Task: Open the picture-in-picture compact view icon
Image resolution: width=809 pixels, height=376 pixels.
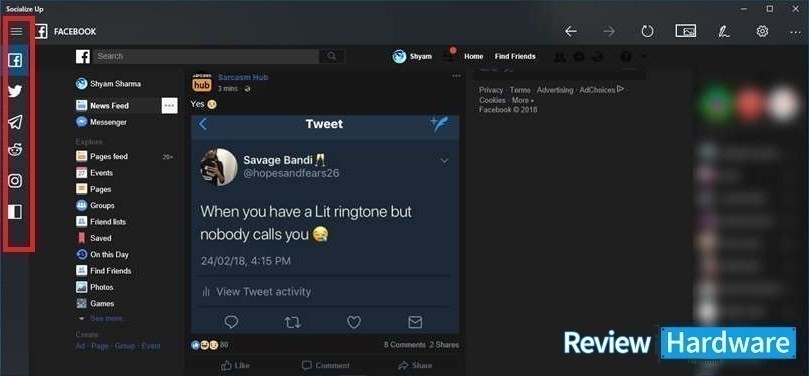Action: [686, 31]
